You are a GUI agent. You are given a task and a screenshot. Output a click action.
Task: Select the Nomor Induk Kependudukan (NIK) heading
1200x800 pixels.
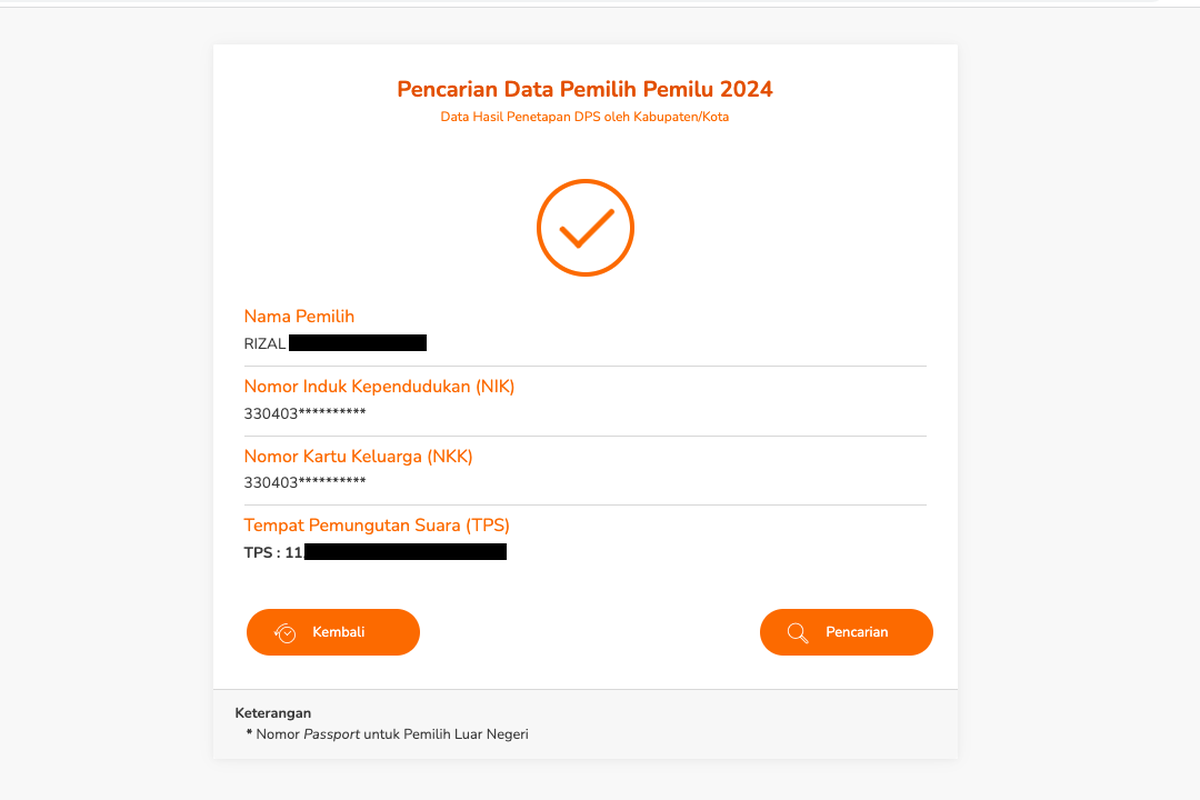click(379, 386)
